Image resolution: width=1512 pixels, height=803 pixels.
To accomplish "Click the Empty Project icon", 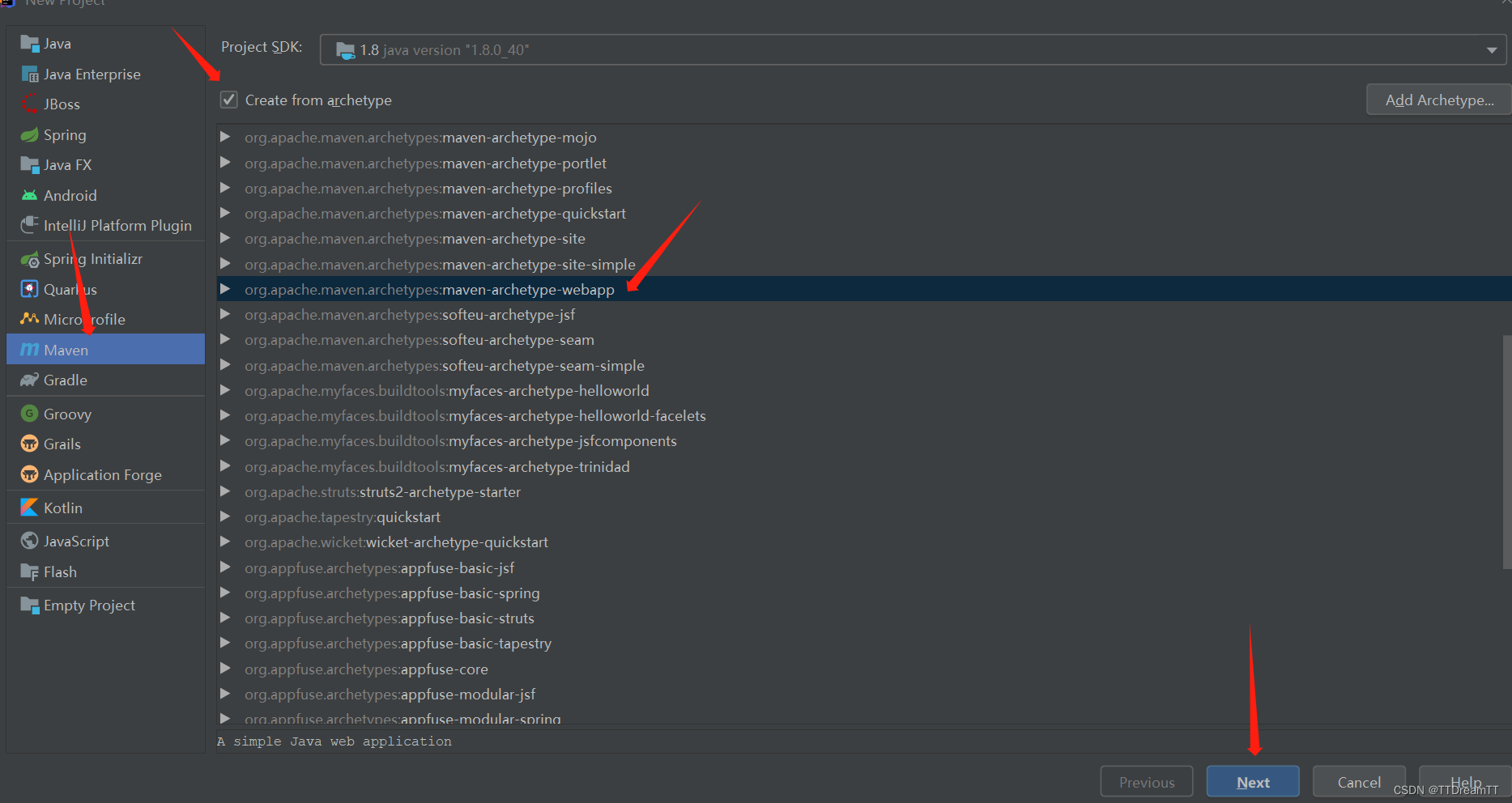I will (x=30, y=605).
